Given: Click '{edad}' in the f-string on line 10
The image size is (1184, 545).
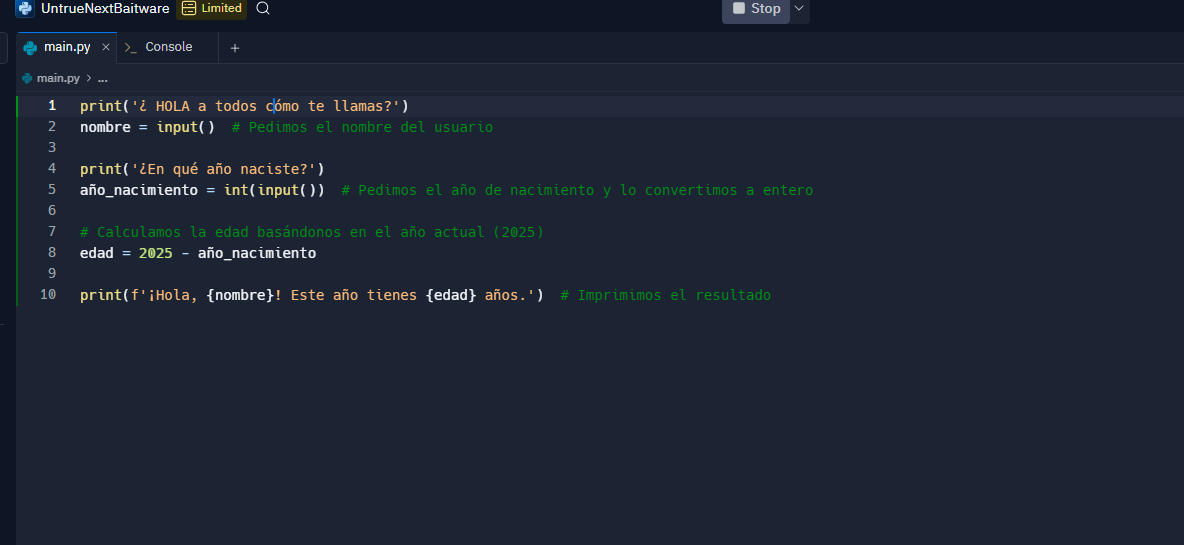Looking at the screenshot, I should coord(451,295).
